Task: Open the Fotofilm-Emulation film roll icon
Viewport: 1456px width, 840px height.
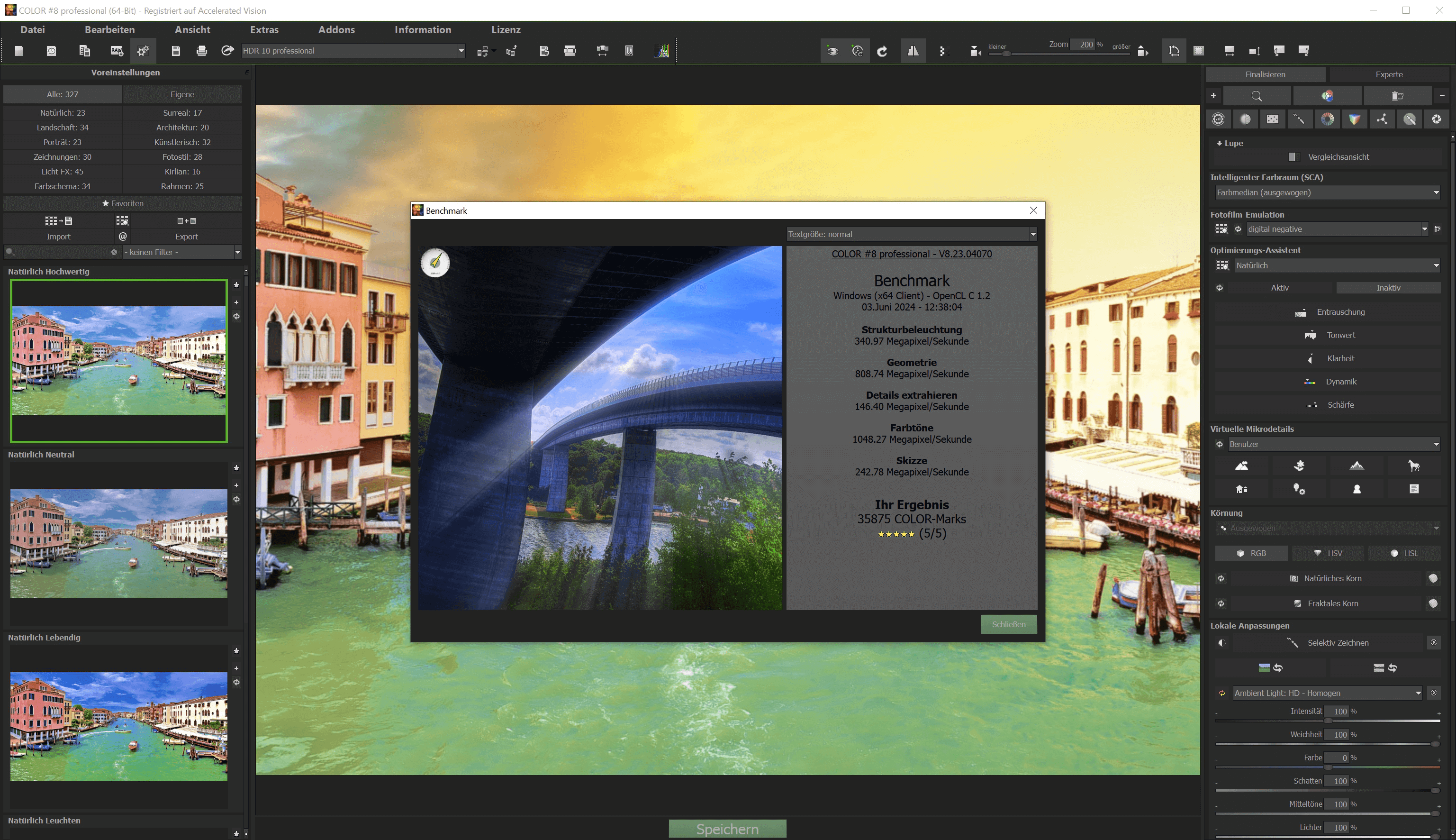Action: tap(1222, 229)
